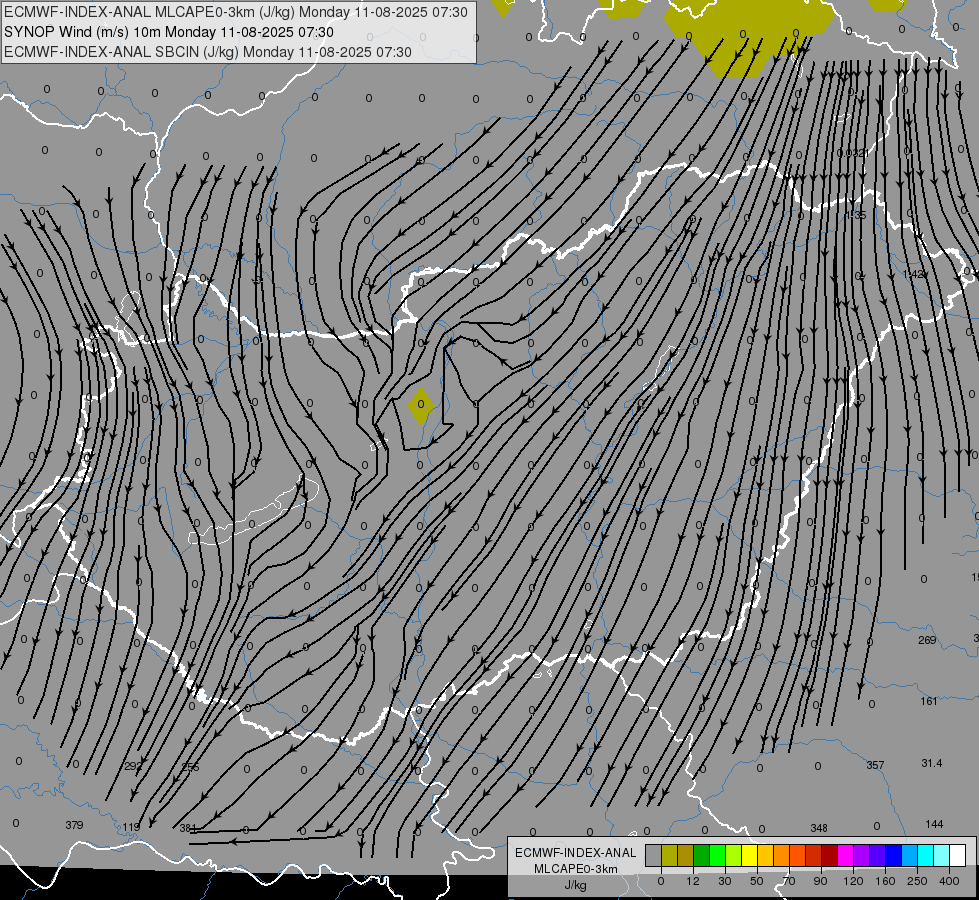979x900 pixels.
Task: Select the violet swatch before 160
Action: pyautogui.click(x=877, y=855)
